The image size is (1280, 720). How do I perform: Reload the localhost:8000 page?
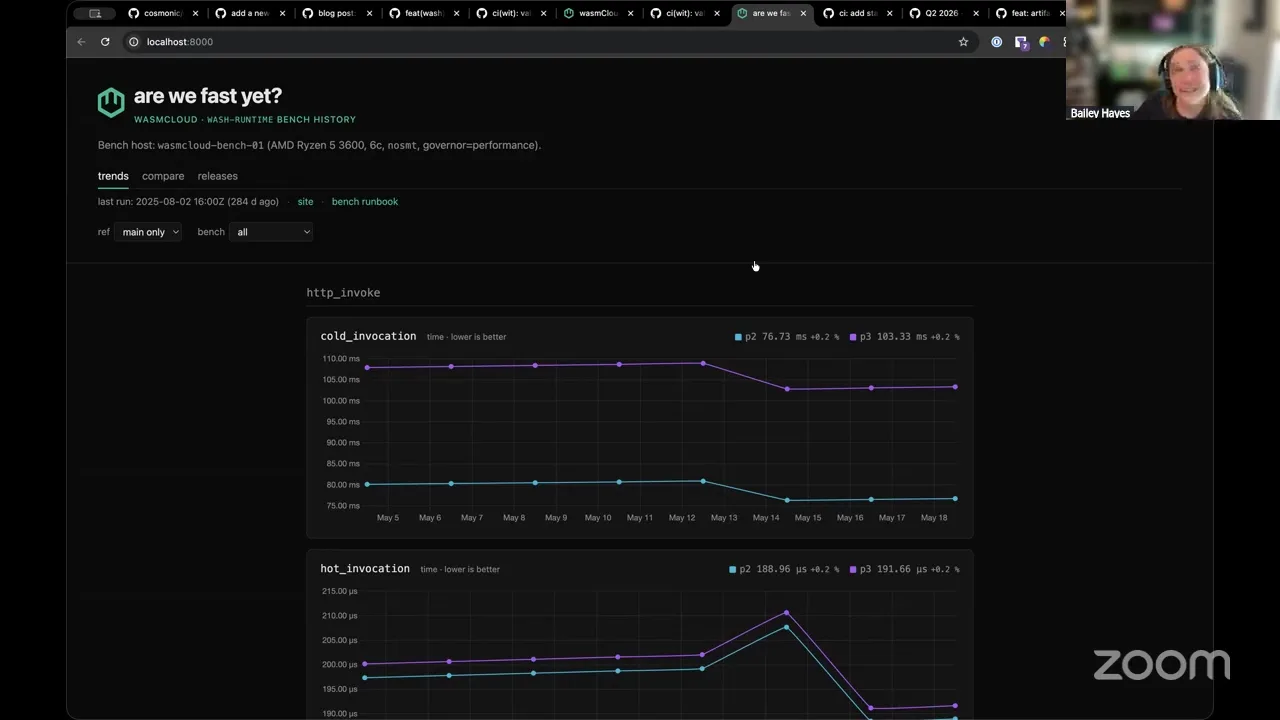(x=105, y=42)
